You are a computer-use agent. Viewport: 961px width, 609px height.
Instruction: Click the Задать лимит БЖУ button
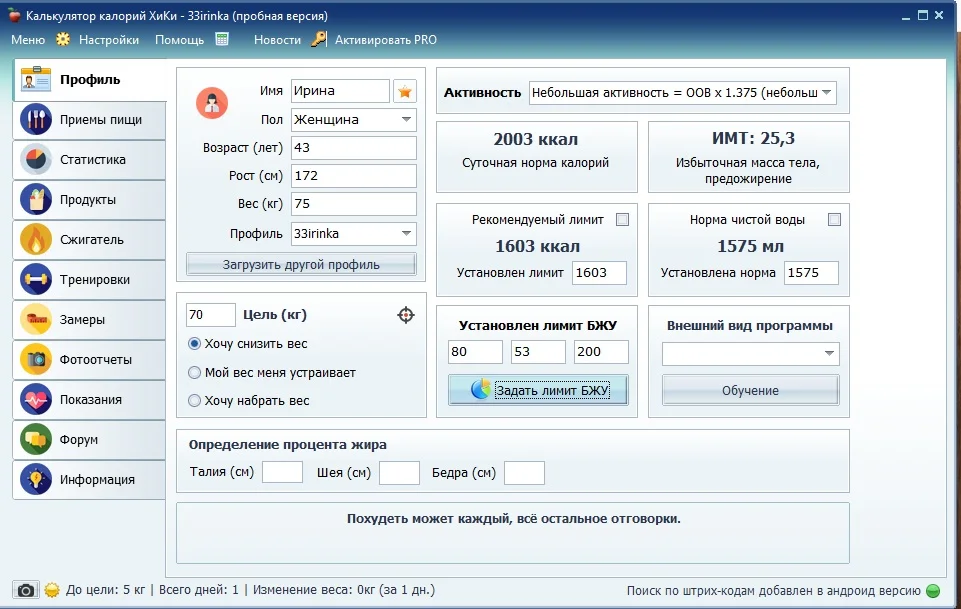click(538, 390)
